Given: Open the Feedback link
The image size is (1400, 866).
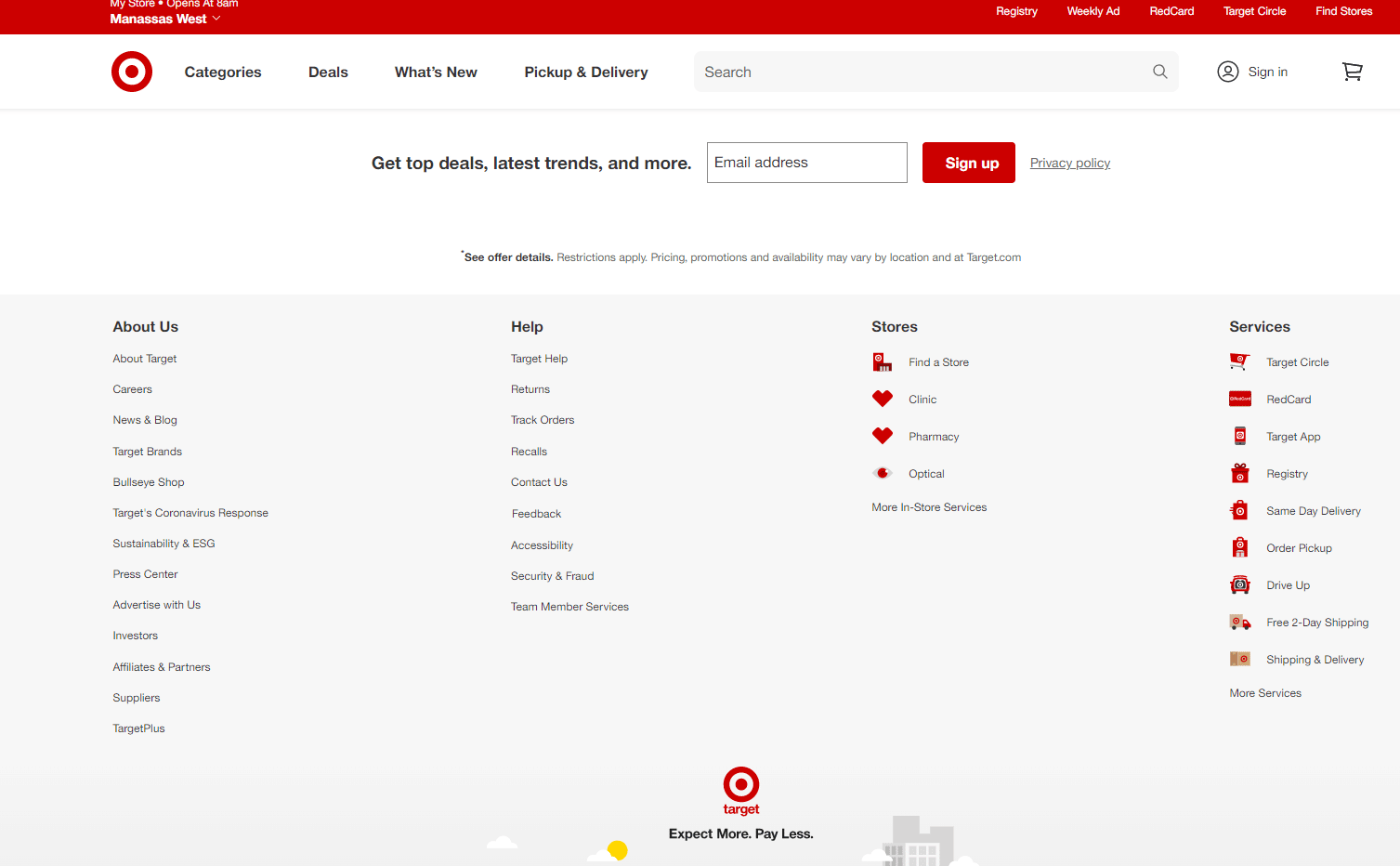Looking at the screenshot, I should [x=536, y=514].
